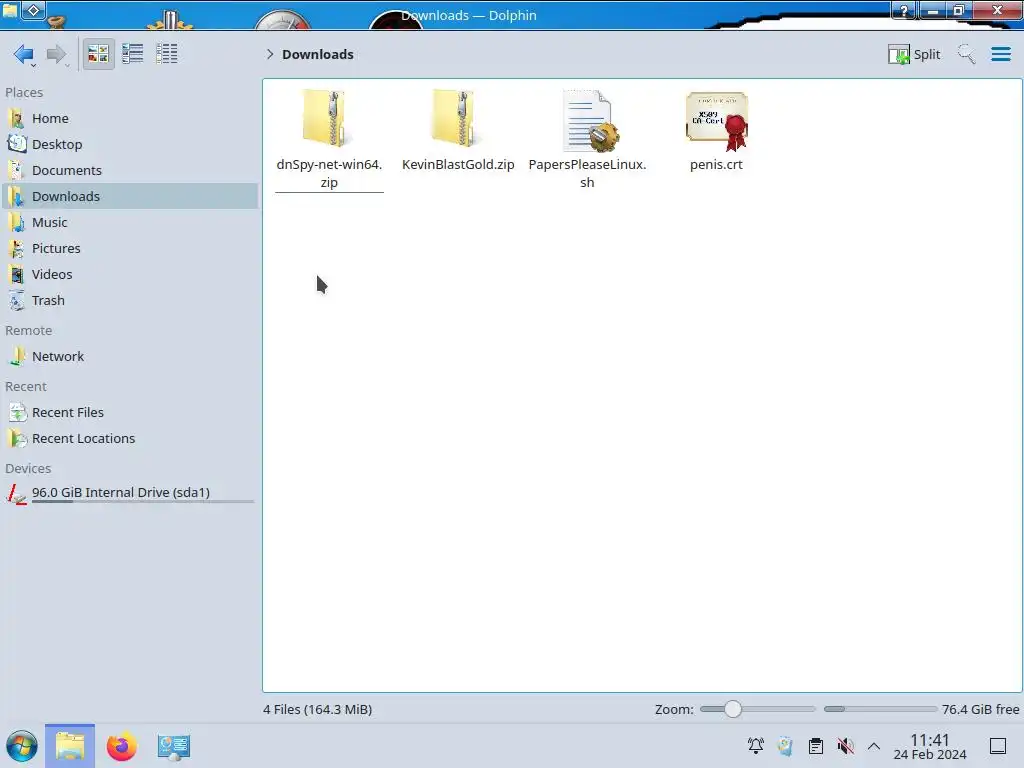
Task: Open window menu icon in title bar
Action: click(x=10, y=10)
